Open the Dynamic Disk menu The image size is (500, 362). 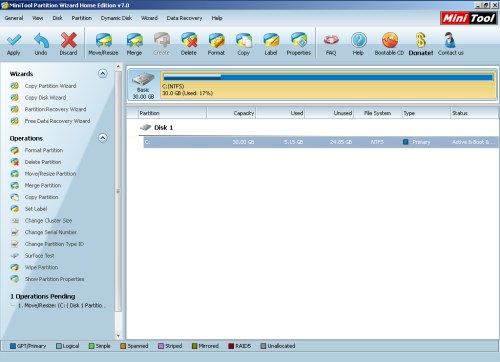(116, 18)
